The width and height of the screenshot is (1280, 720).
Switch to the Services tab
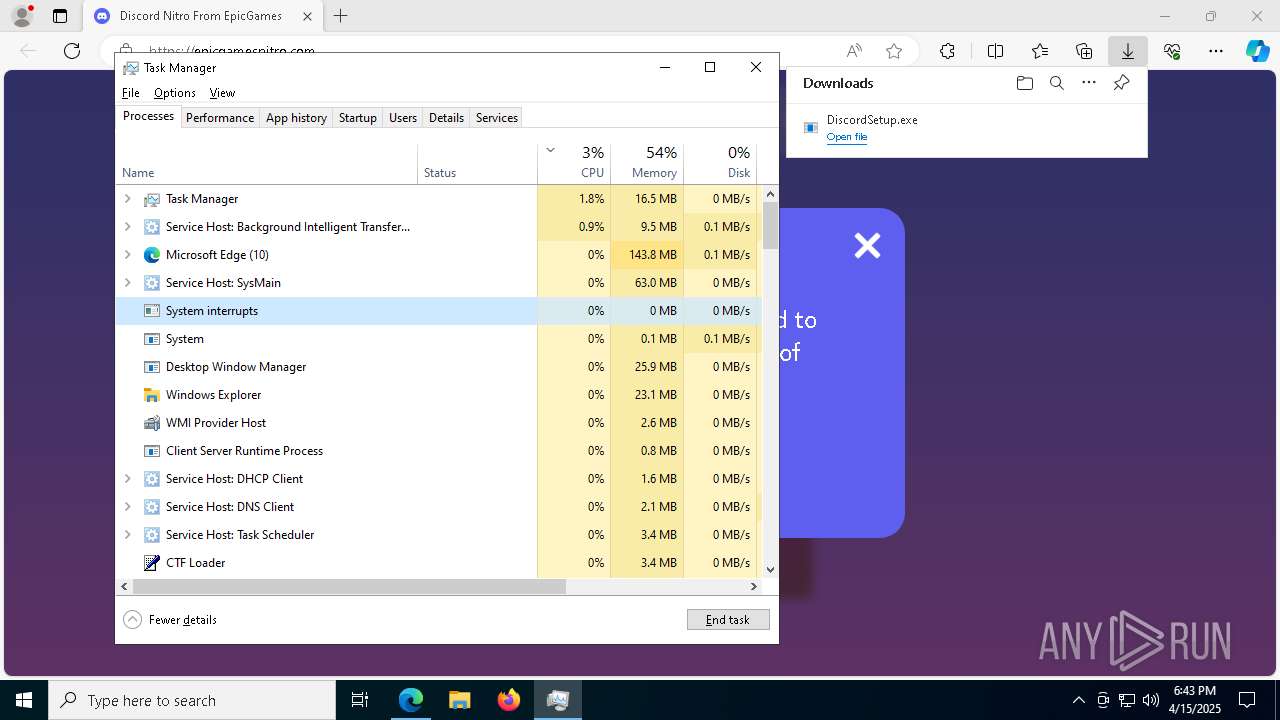(497, 118)
